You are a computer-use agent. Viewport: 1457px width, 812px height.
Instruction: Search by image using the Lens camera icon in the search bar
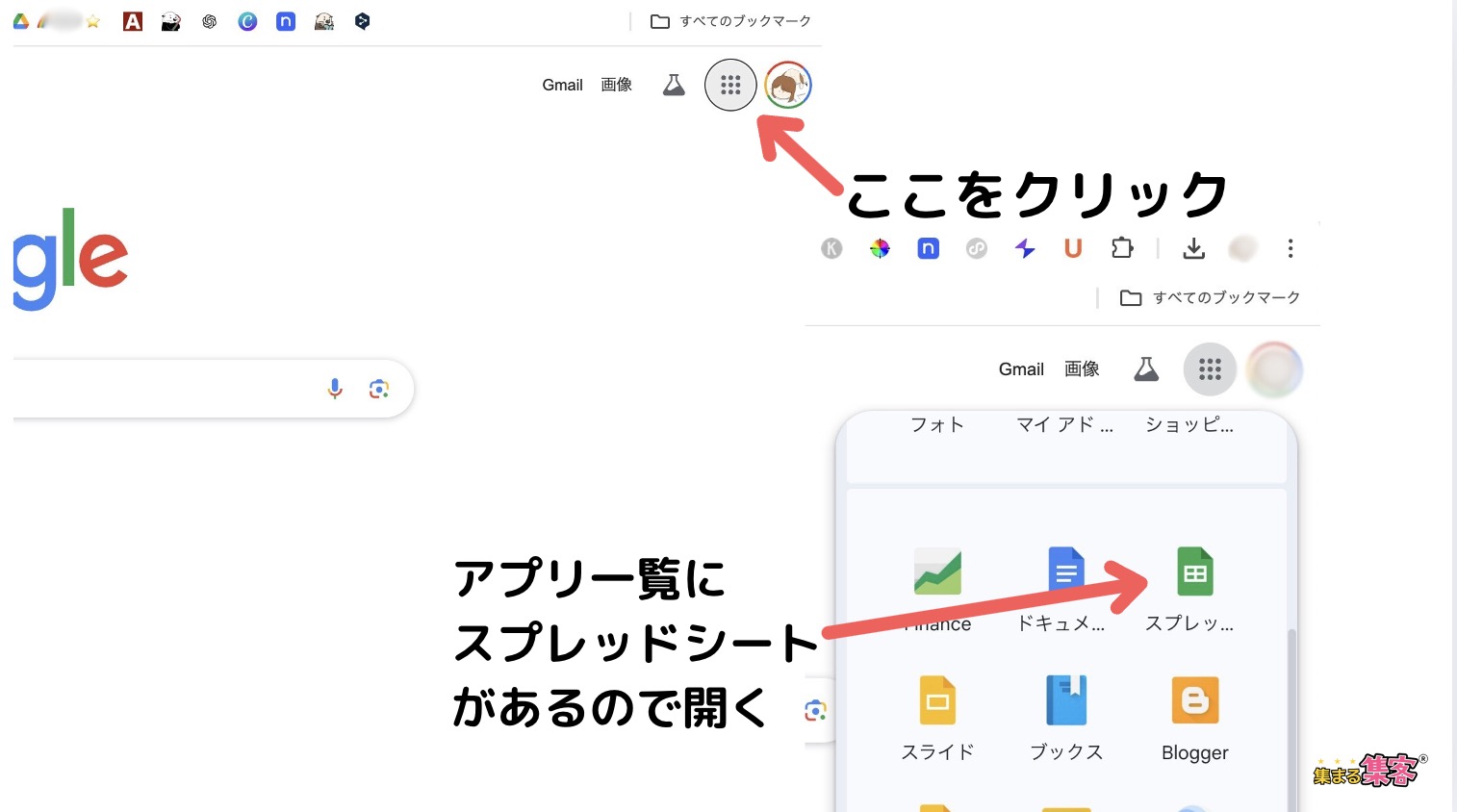click(x=379, y=389)
